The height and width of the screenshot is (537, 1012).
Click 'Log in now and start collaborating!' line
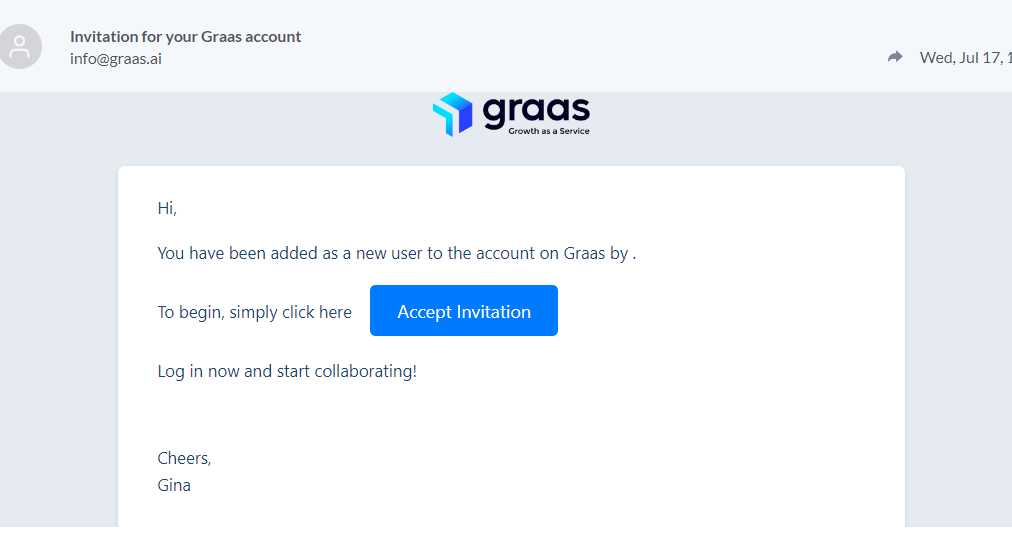coord(287,371)
